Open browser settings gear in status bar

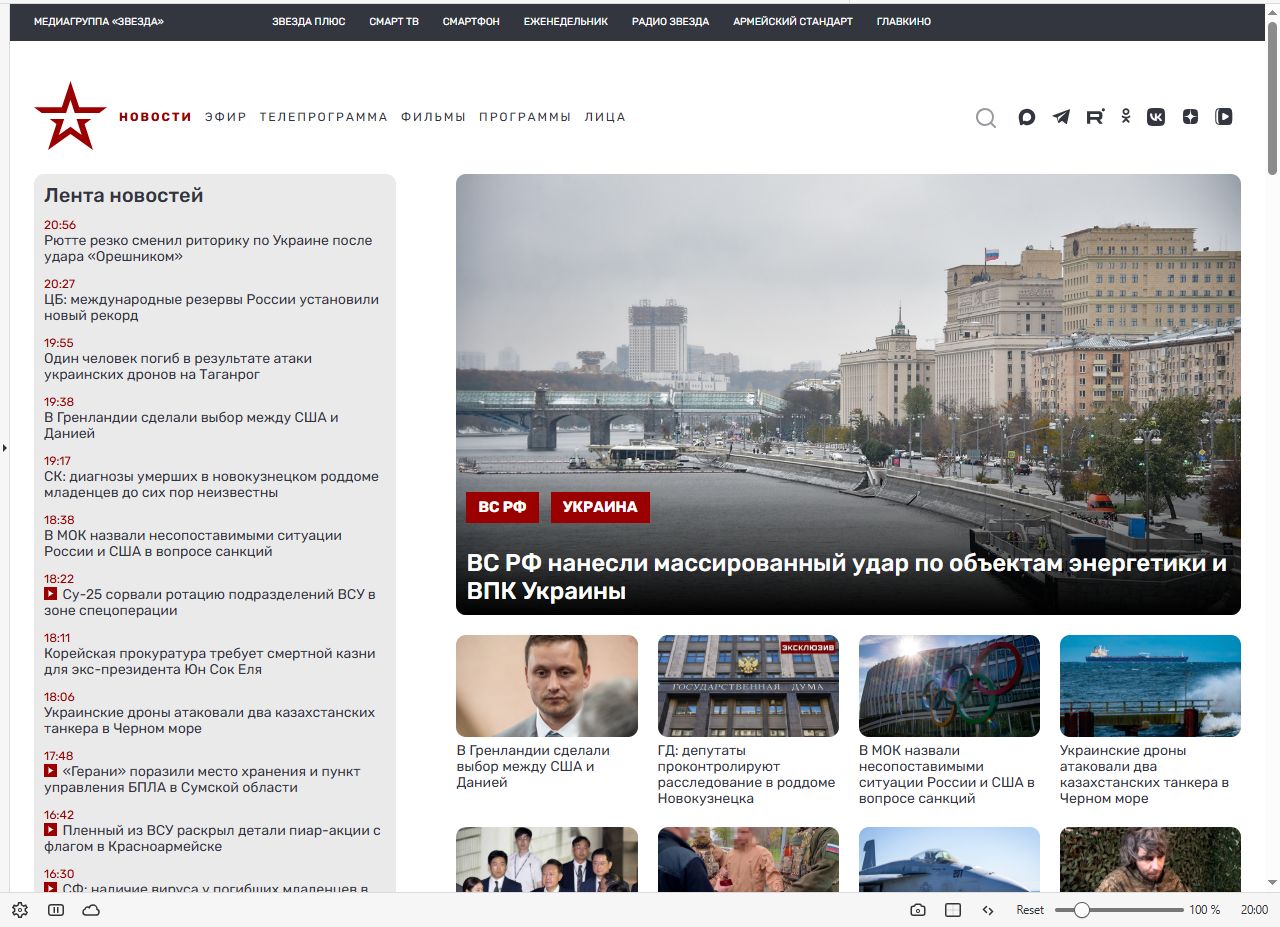pos(20,910)
